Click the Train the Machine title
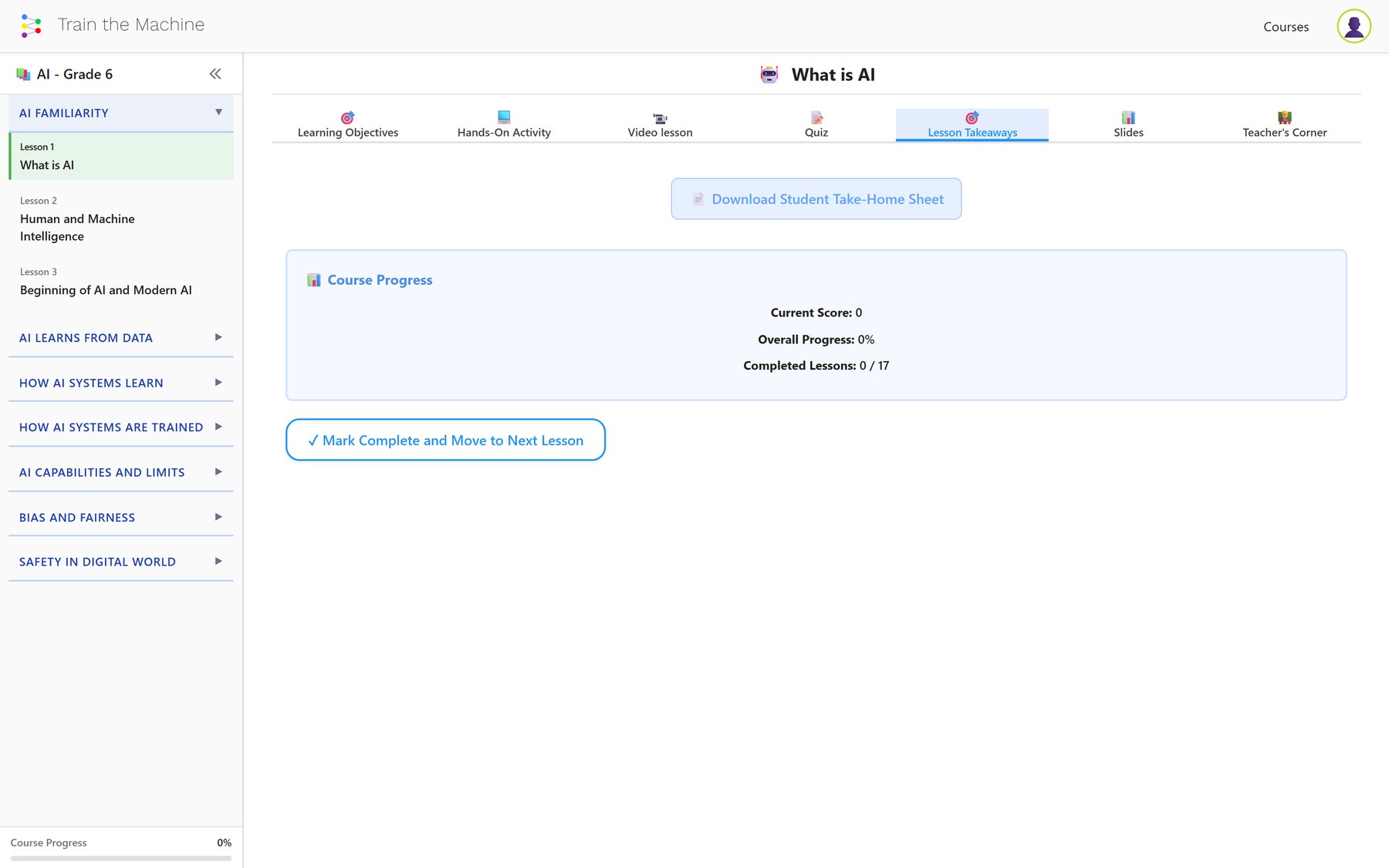The image size is (1389, 868). coord(131,25)
